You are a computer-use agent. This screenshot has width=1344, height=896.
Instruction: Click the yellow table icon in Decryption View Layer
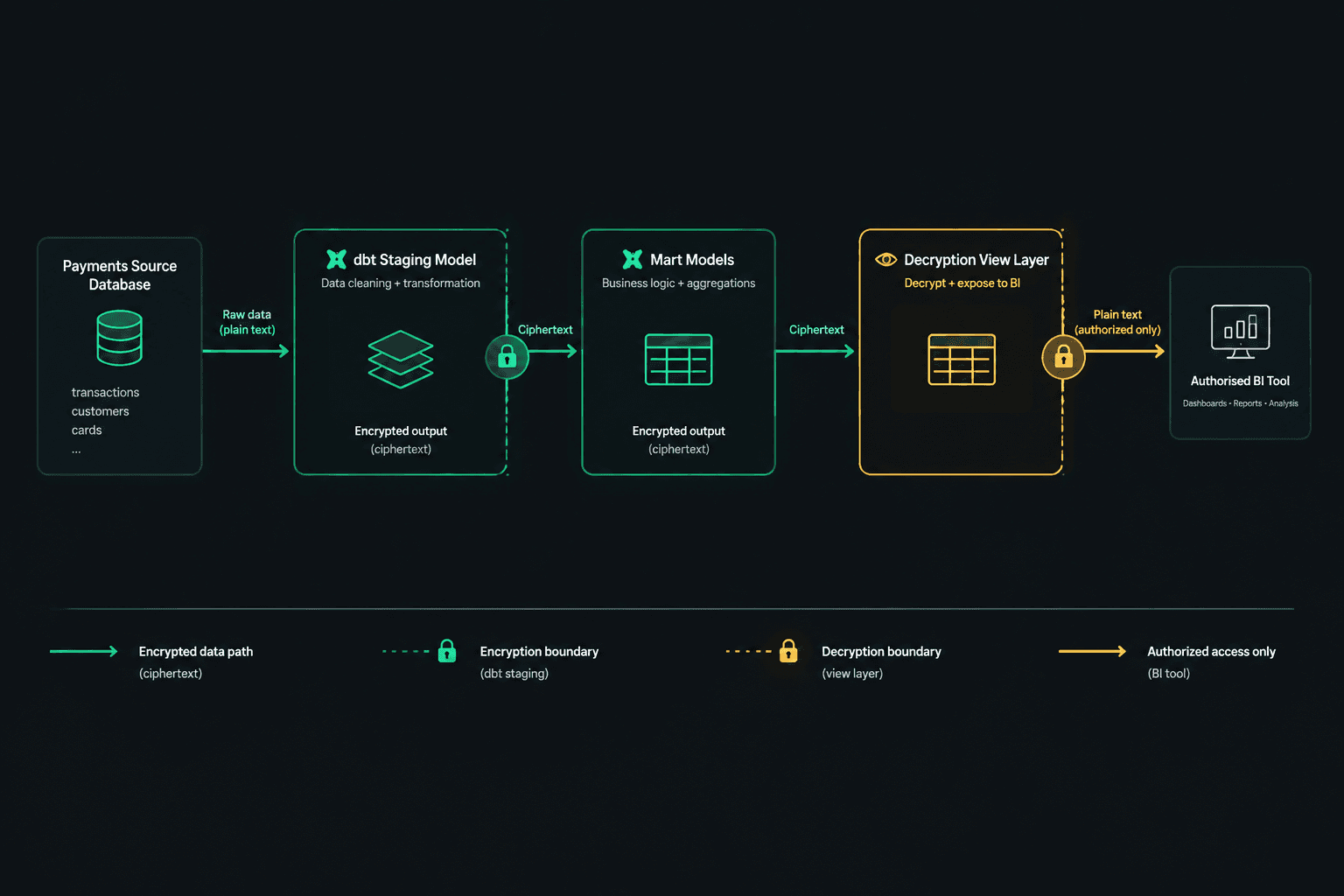(x=962, y=360)
